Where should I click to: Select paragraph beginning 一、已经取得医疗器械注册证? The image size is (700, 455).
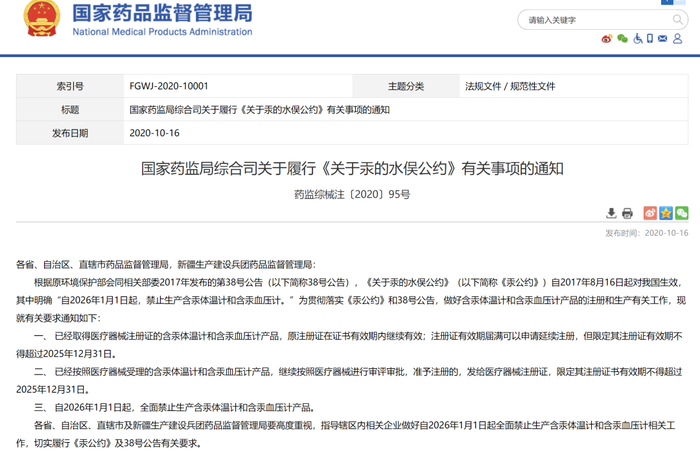(x=350, y=345)
